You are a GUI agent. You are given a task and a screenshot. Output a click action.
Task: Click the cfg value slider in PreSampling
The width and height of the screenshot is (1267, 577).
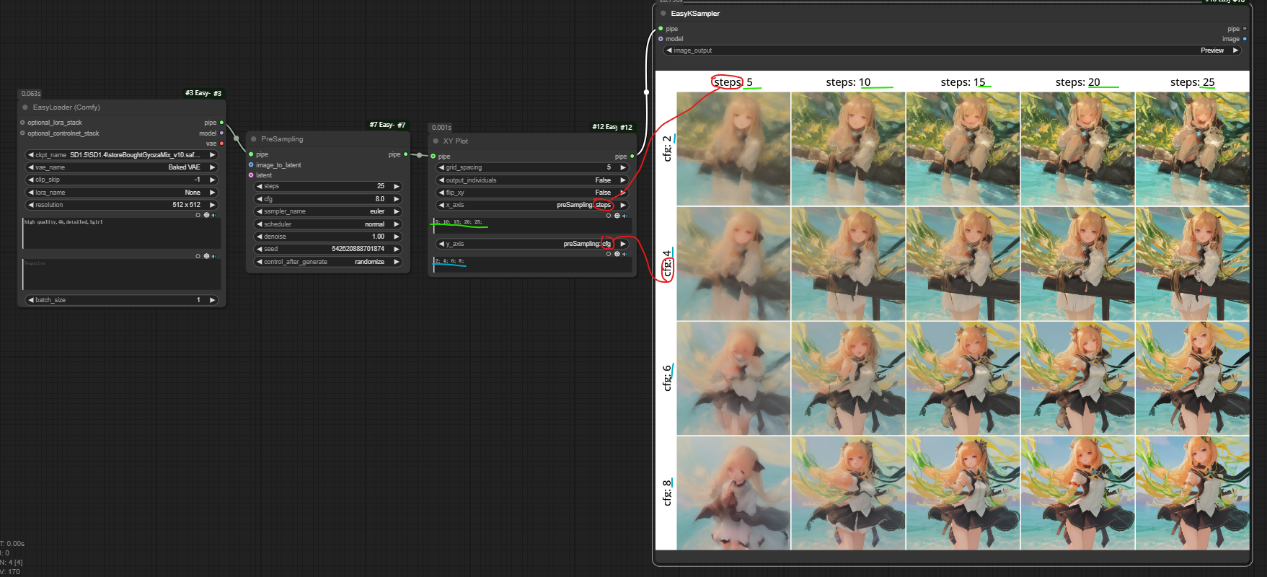(329, 199)
